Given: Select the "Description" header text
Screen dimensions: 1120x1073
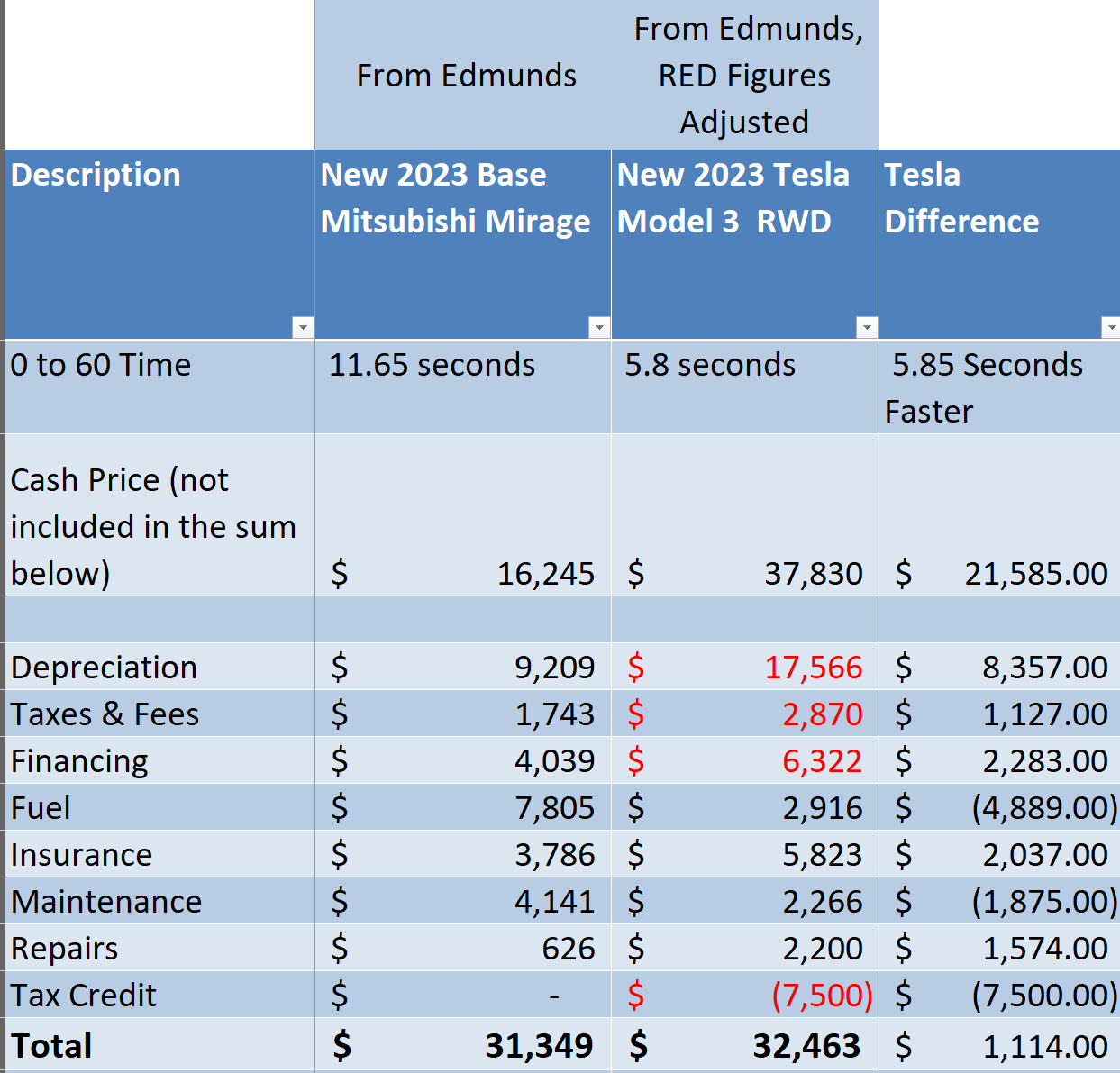Looking at the screenshot, I should pyautogui.click(x=96, y=175).
